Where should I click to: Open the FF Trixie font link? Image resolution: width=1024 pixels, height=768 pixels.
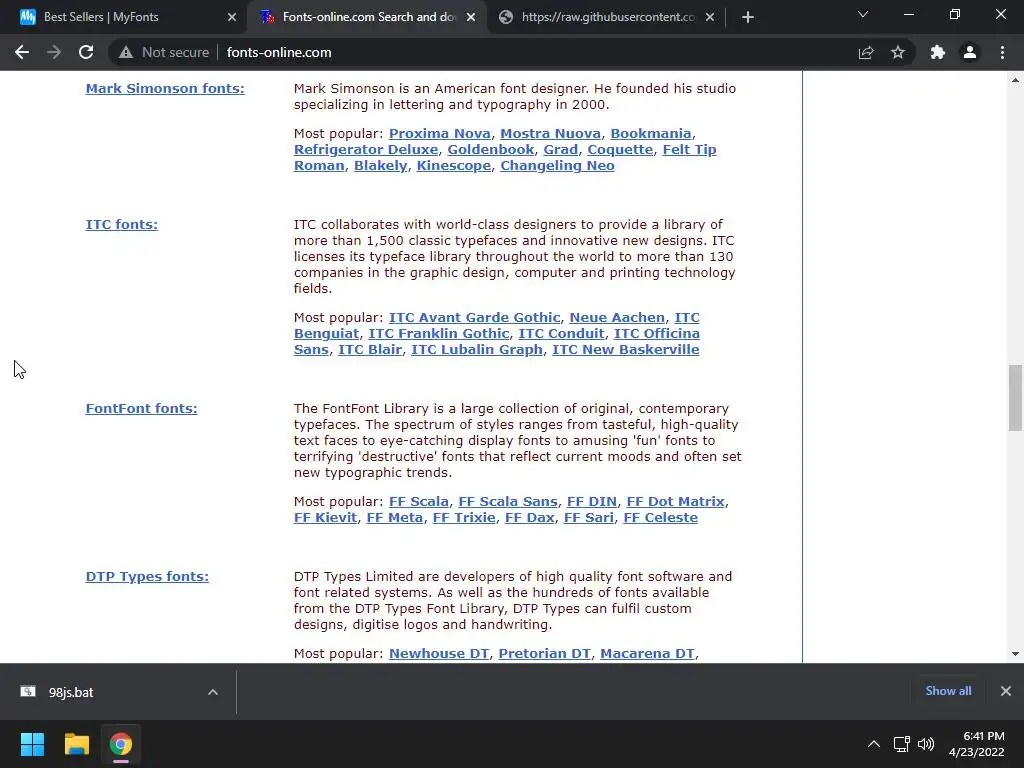(x=464, y=517)
